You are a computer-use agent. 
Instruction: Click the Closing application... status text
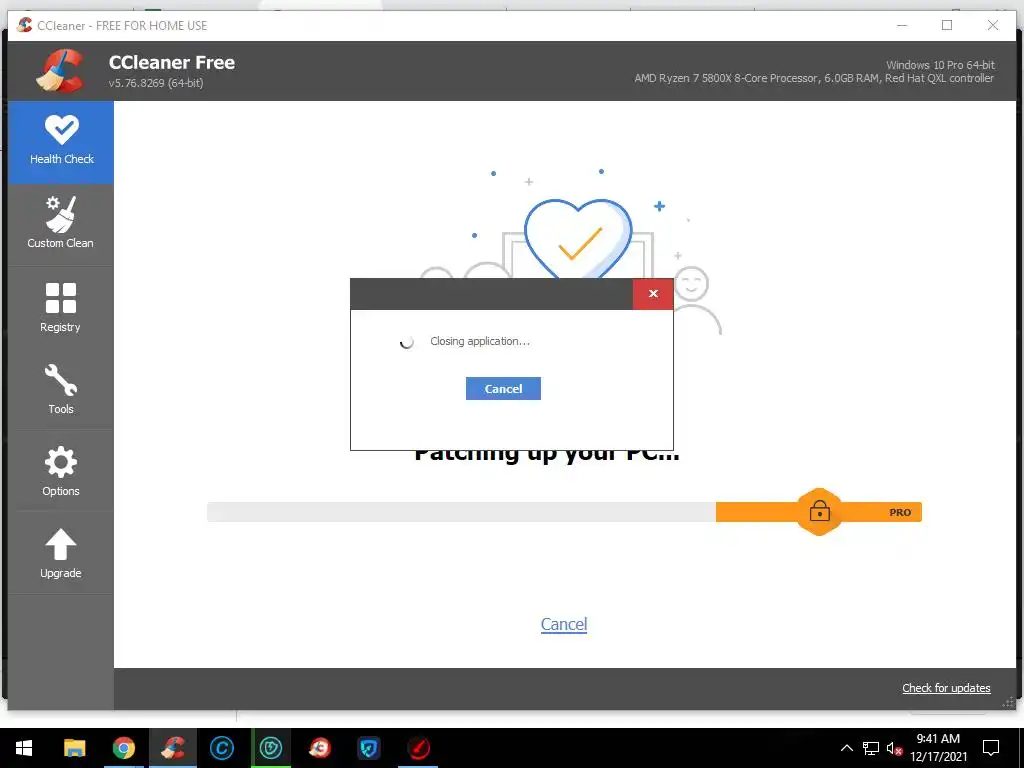480,341
